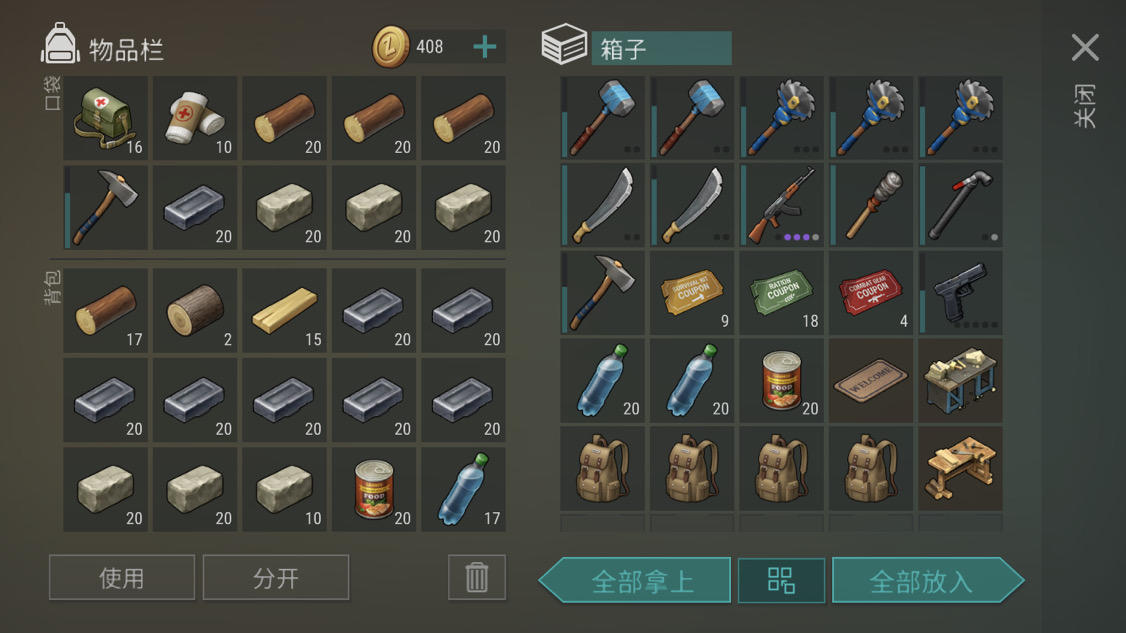Select the first aid kit in pocket
The image size is (1126, 633).
[x=106, y=119]
